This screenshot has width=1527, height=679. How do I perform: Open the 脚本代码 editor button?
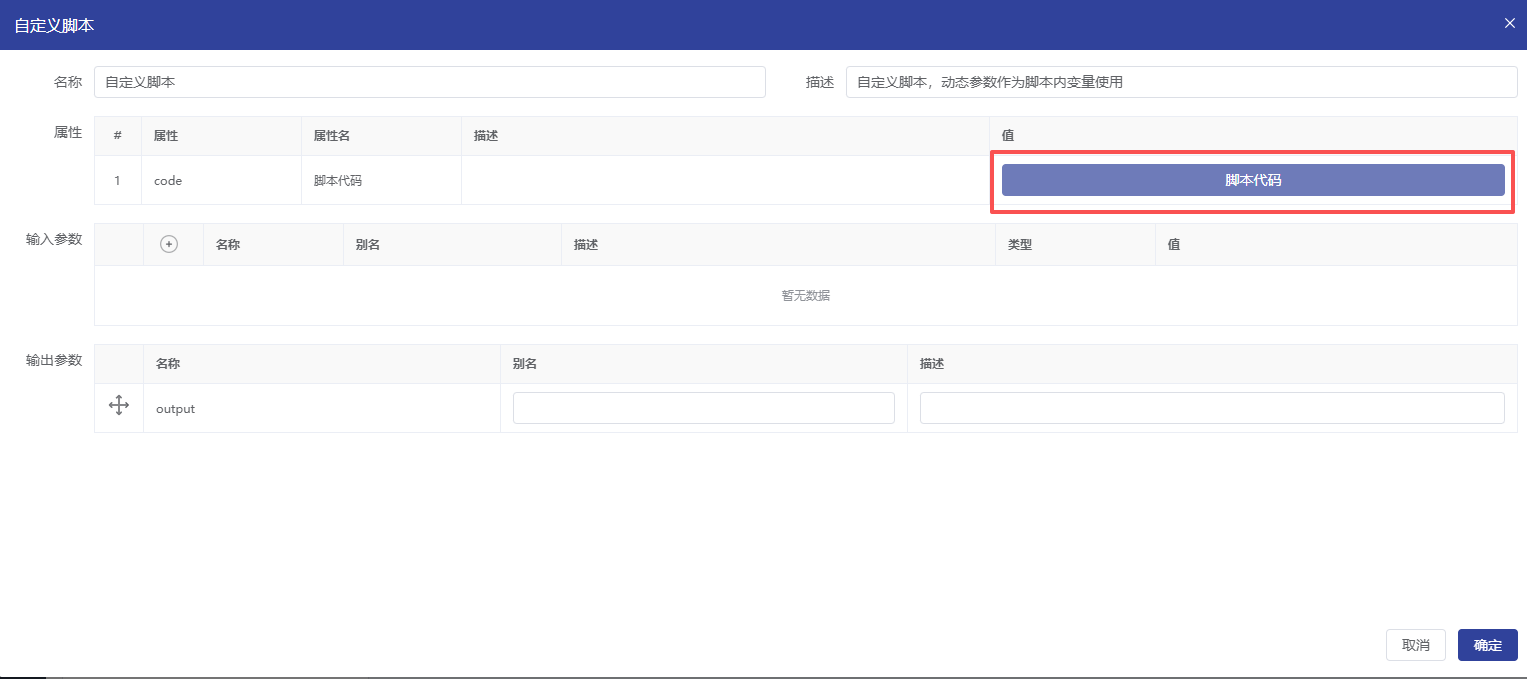pyautogui.click(x=1252, y=180)
